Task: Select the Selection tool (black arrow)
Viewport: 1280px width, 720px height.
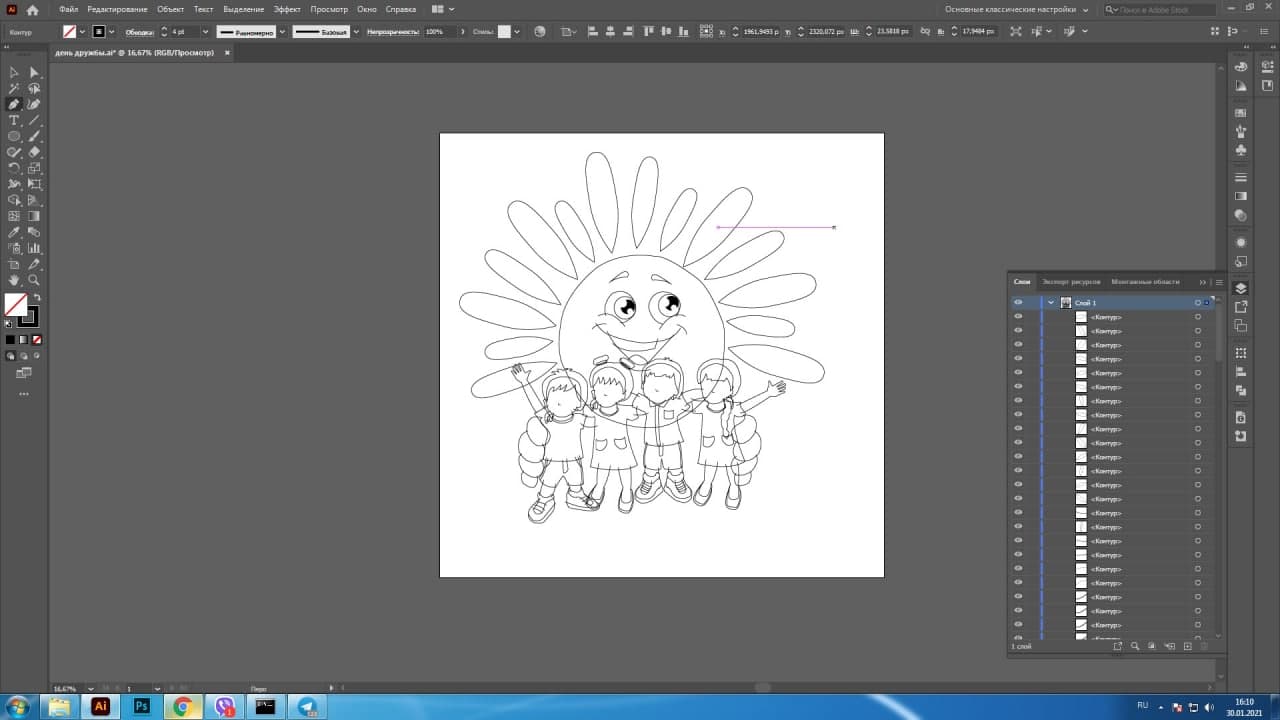Action: pyautogui.click(x=14, y=72)
